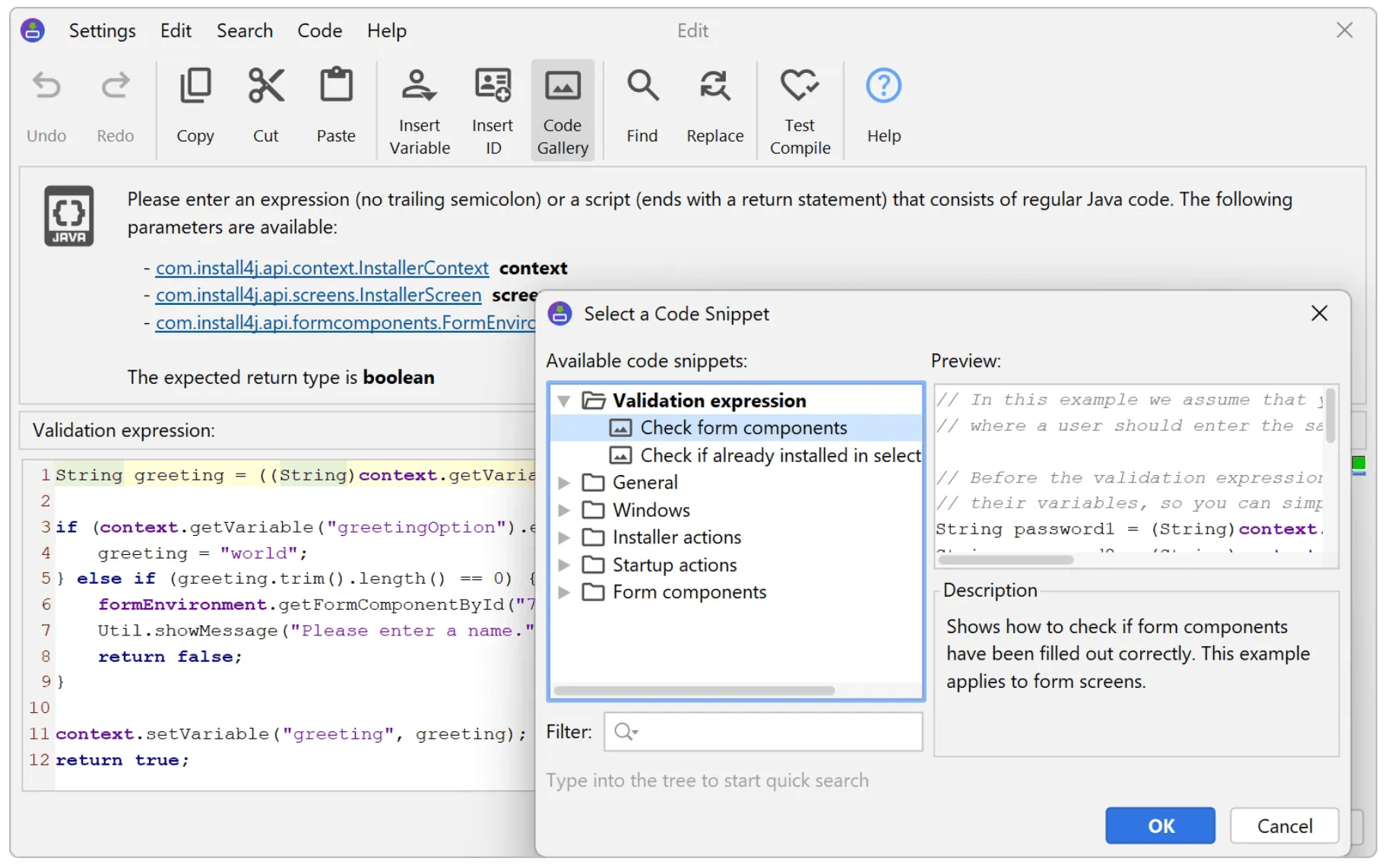Click the search icon in Filter field
The image size is (1388, 868).
626,731
